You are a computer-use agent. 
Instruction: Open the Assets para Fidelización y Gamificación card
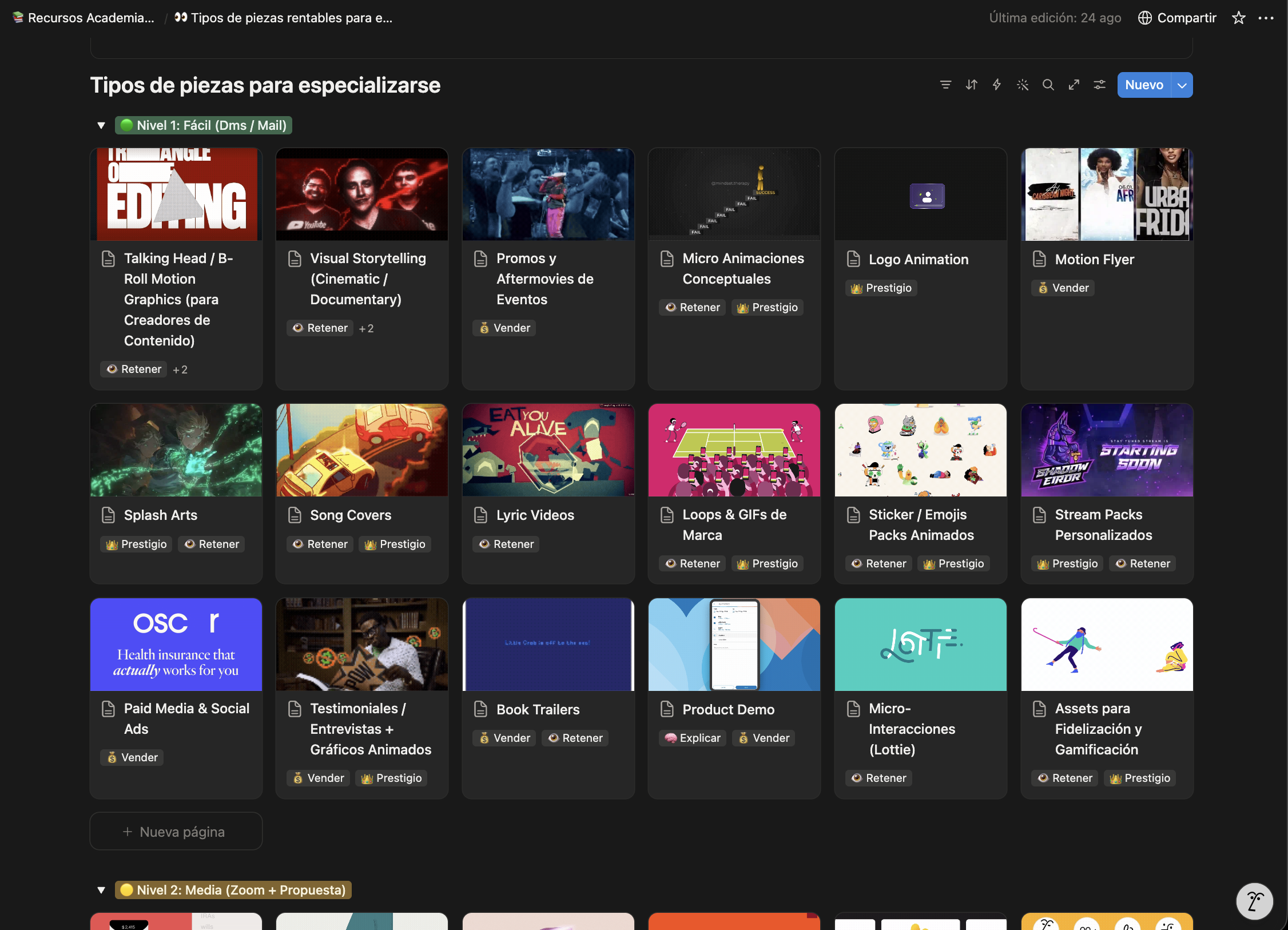(1107, 698)
